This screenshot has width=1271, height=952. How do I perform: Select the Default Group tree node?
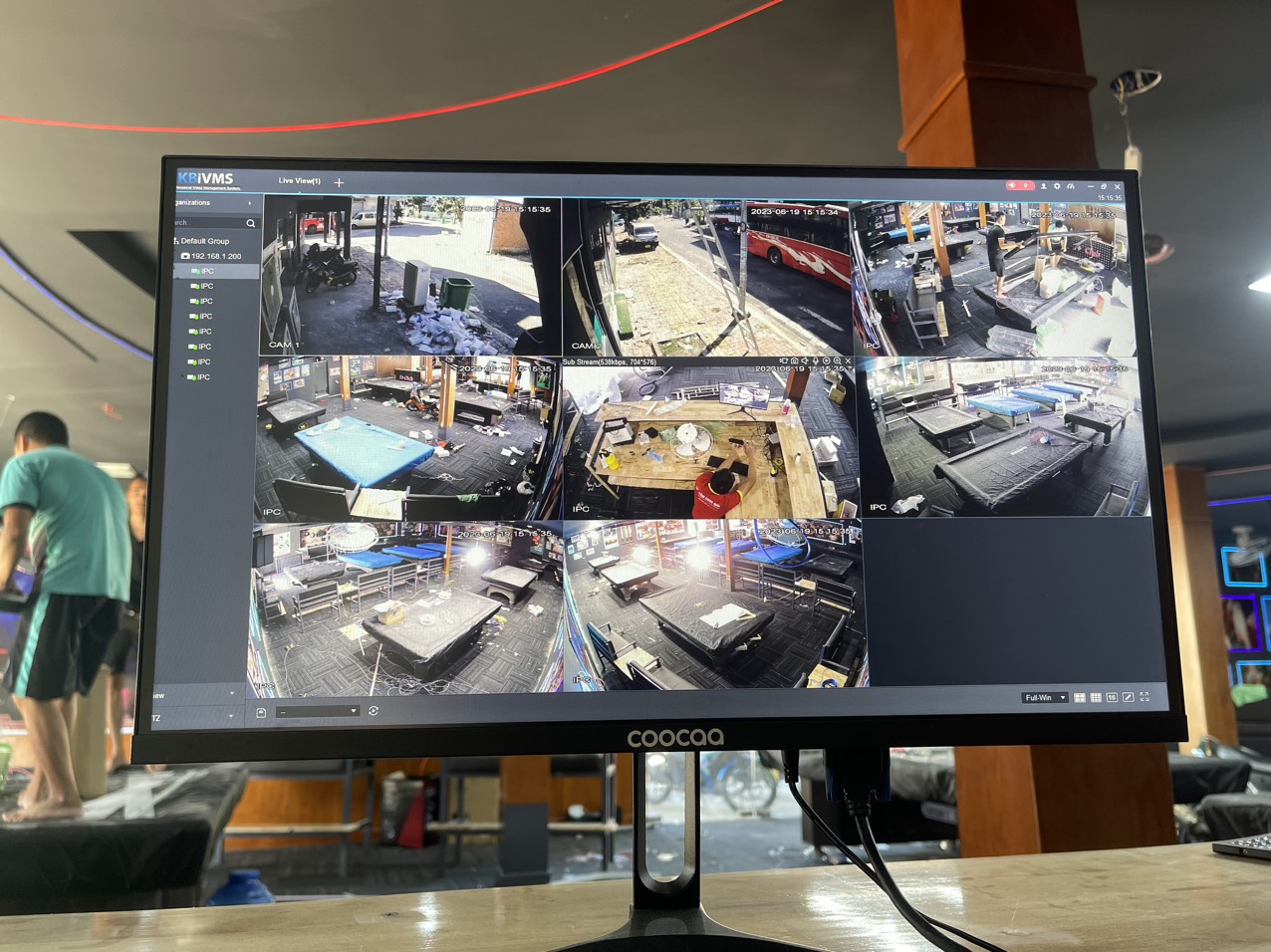(204, 241)
